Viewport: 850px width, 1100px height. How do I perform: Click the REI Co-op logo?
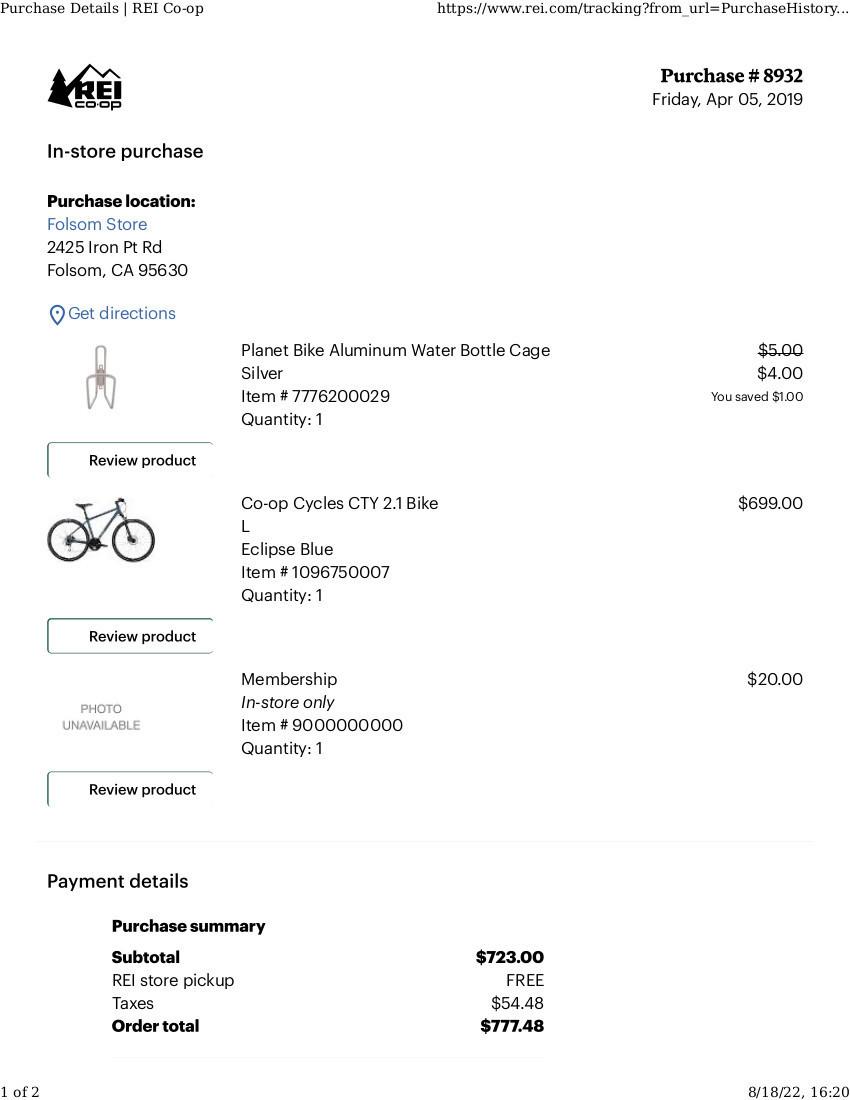85,87
